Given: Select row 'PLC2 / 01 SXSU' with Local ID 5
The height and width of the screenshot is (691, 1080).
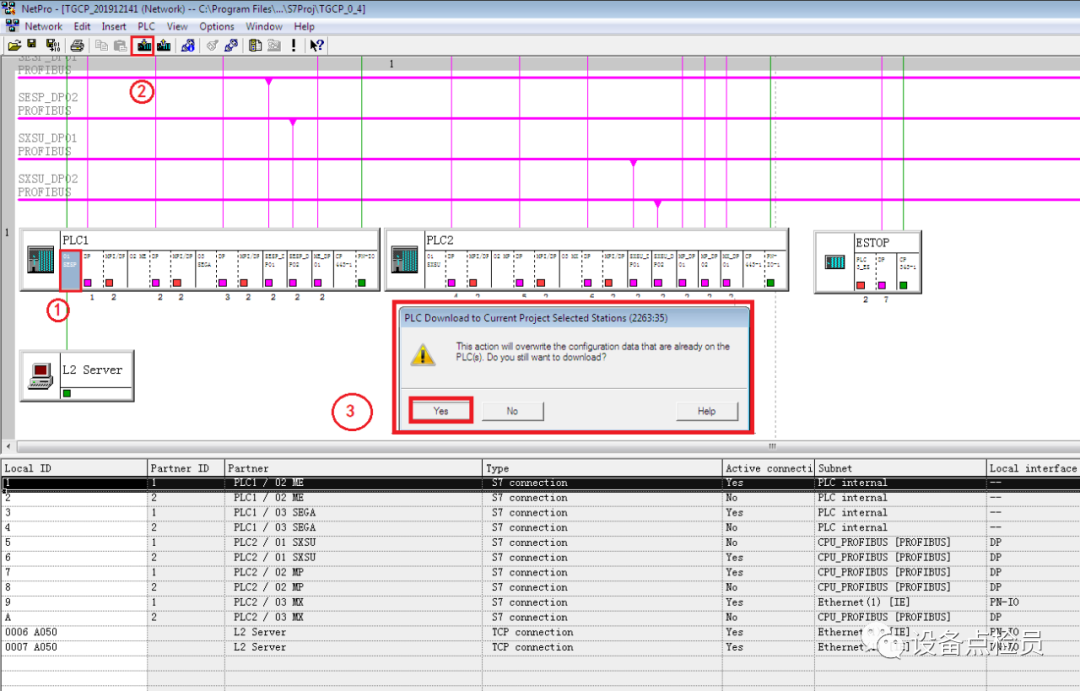Looking at the screenshot, I should point(540,542).
